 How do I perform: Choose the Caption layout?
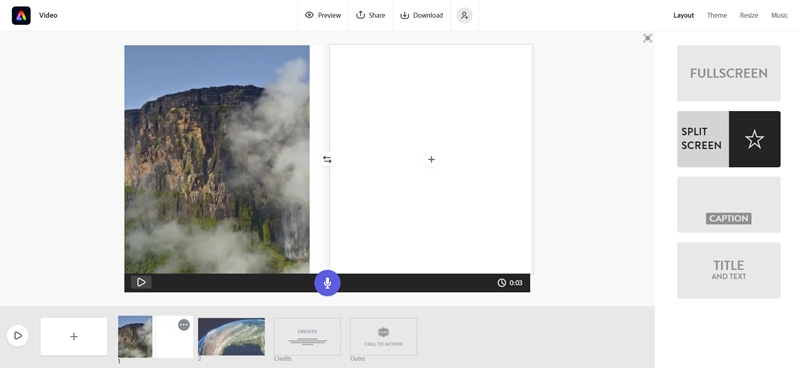click(x=729, y=204)
